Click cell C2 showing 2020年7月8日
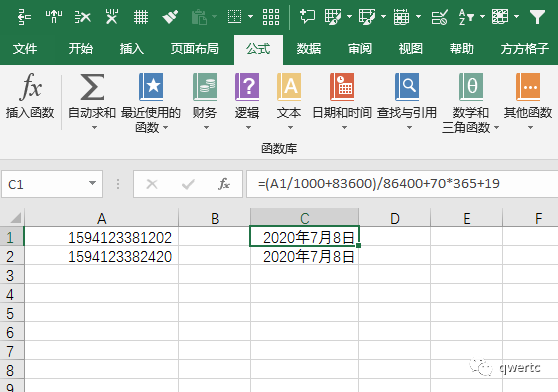The height and width of the screenshot is (392, 558). [305, 256]
